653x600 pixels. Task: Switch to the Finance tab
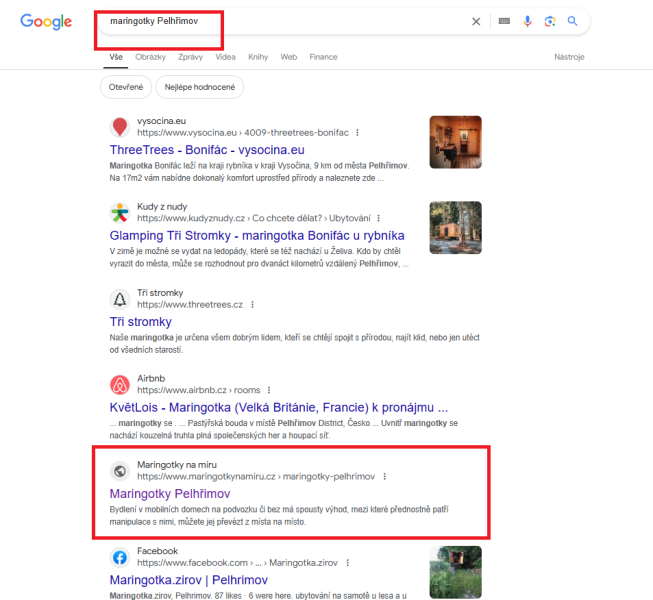click(323, 57)
